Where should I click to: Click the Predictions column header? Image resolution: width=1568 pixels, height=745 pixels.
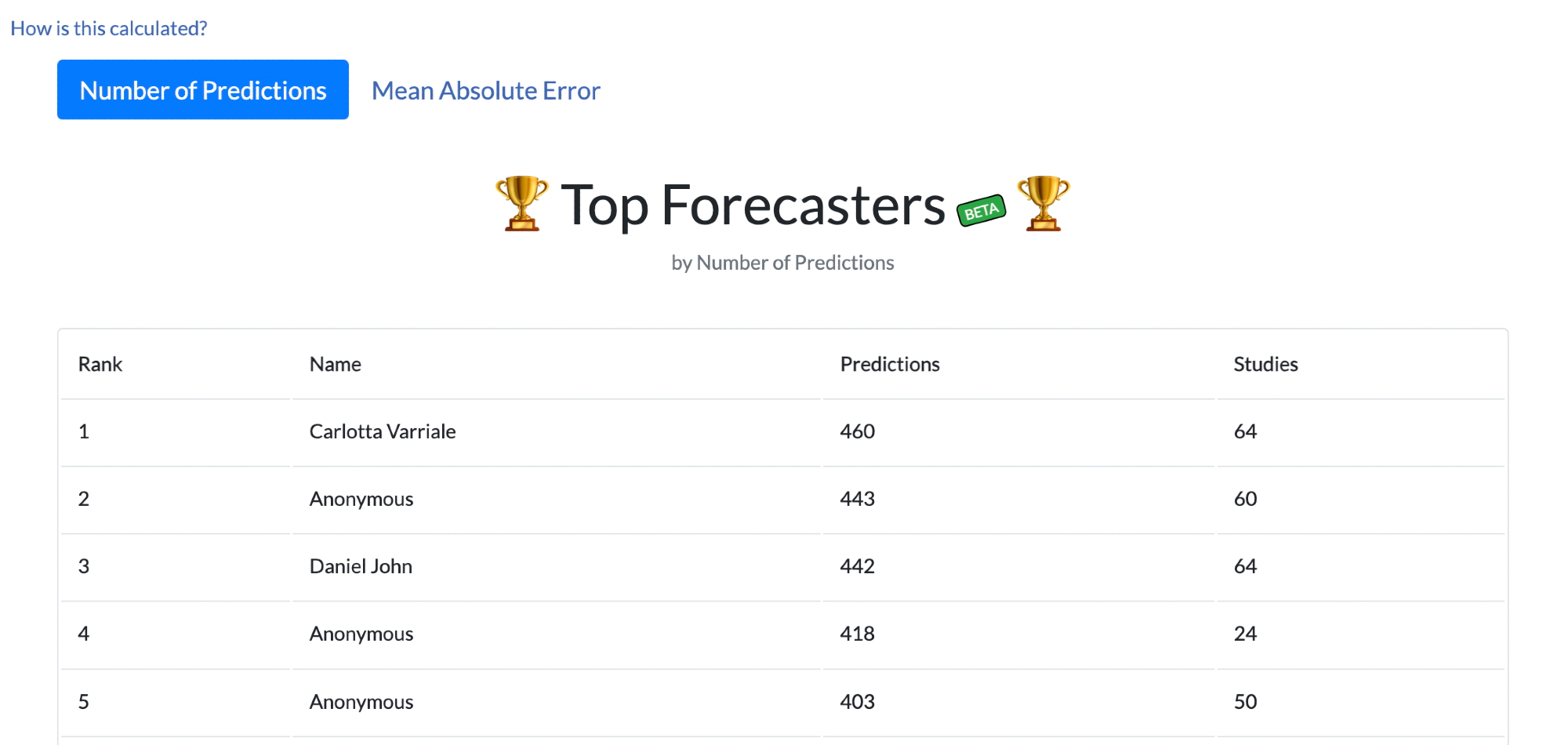890,365
